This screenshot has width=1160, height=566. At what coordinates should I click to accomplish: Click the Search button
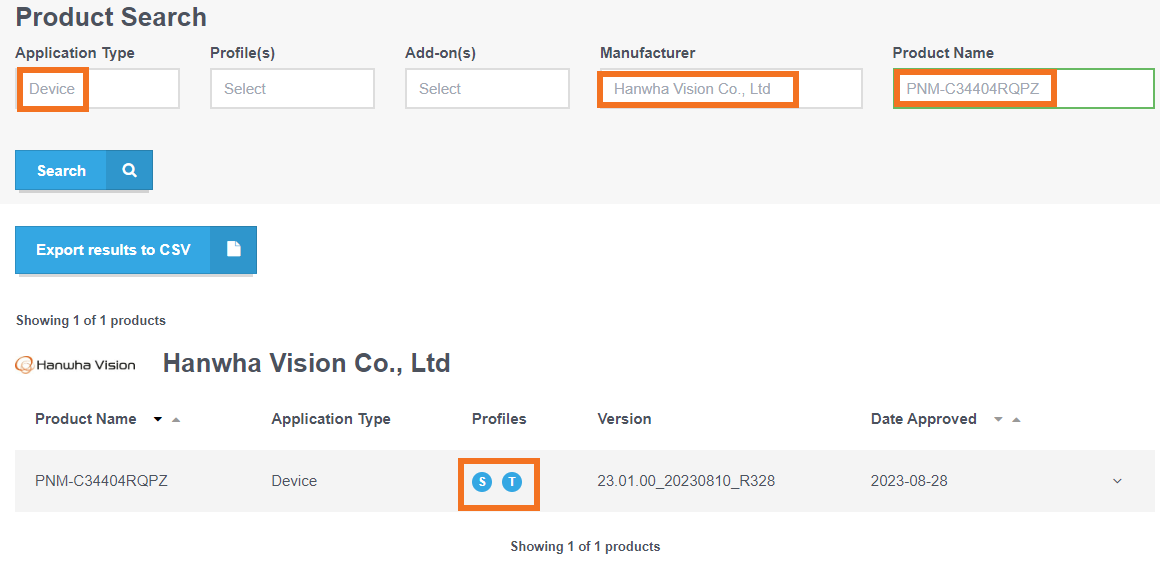click(84, 170)
